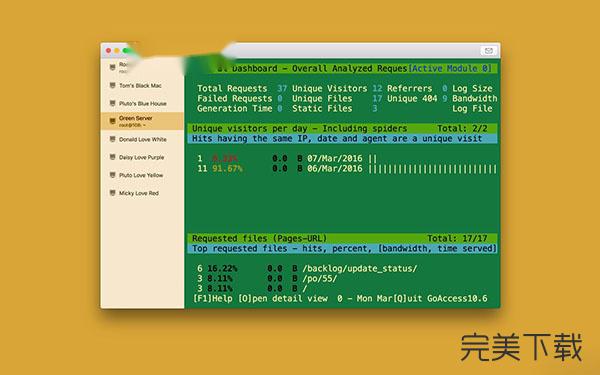
Task: Click the Static Files label
Action: coord(322,109)
